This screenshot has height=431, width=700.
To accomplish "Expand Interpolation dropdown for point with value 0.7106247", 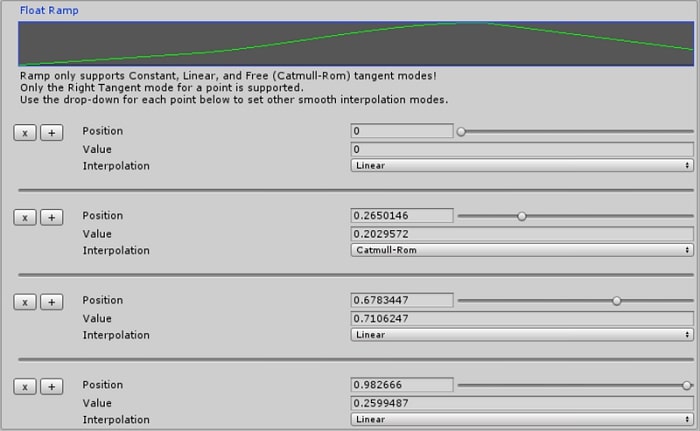I will [522, 335].
